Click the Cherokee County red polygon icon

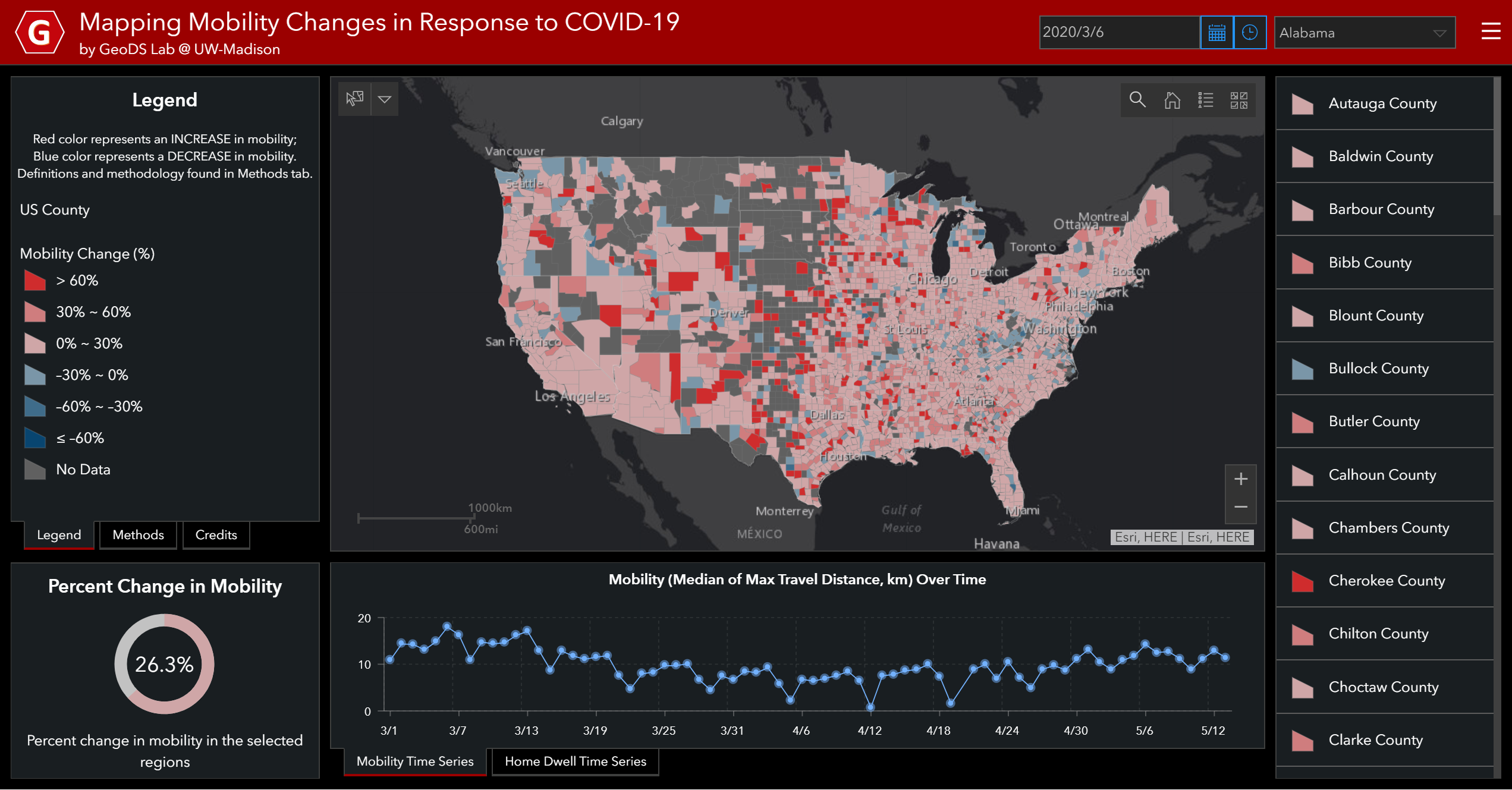tap(1302, 581)
